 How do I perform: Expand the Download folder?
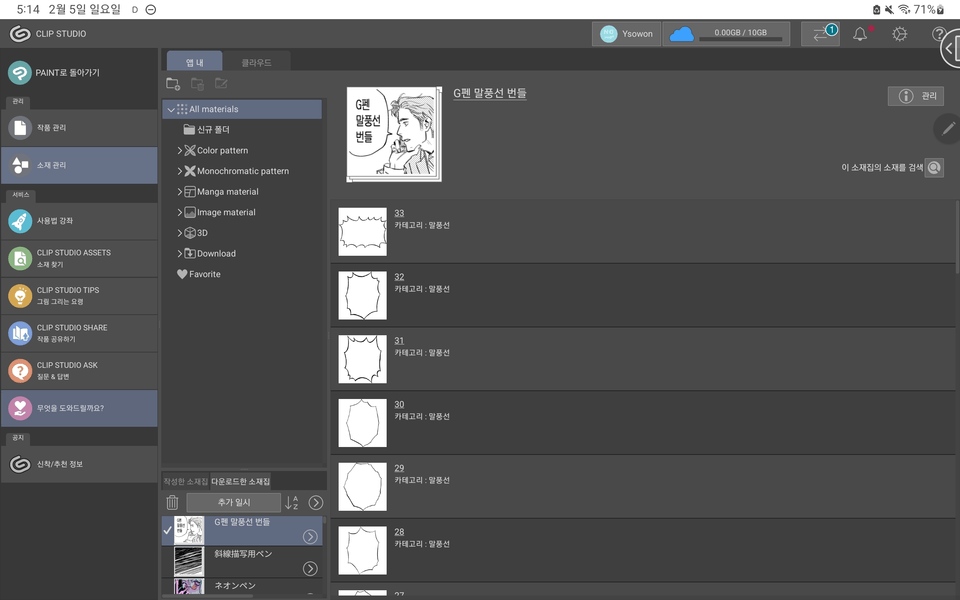[x=179, y=253]
